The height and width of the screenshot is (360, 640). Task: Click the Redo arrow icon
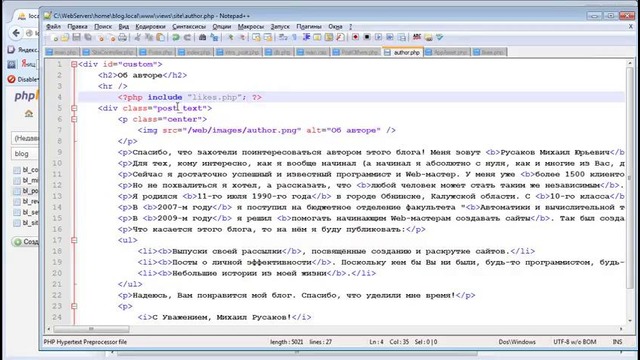(187, 38)
